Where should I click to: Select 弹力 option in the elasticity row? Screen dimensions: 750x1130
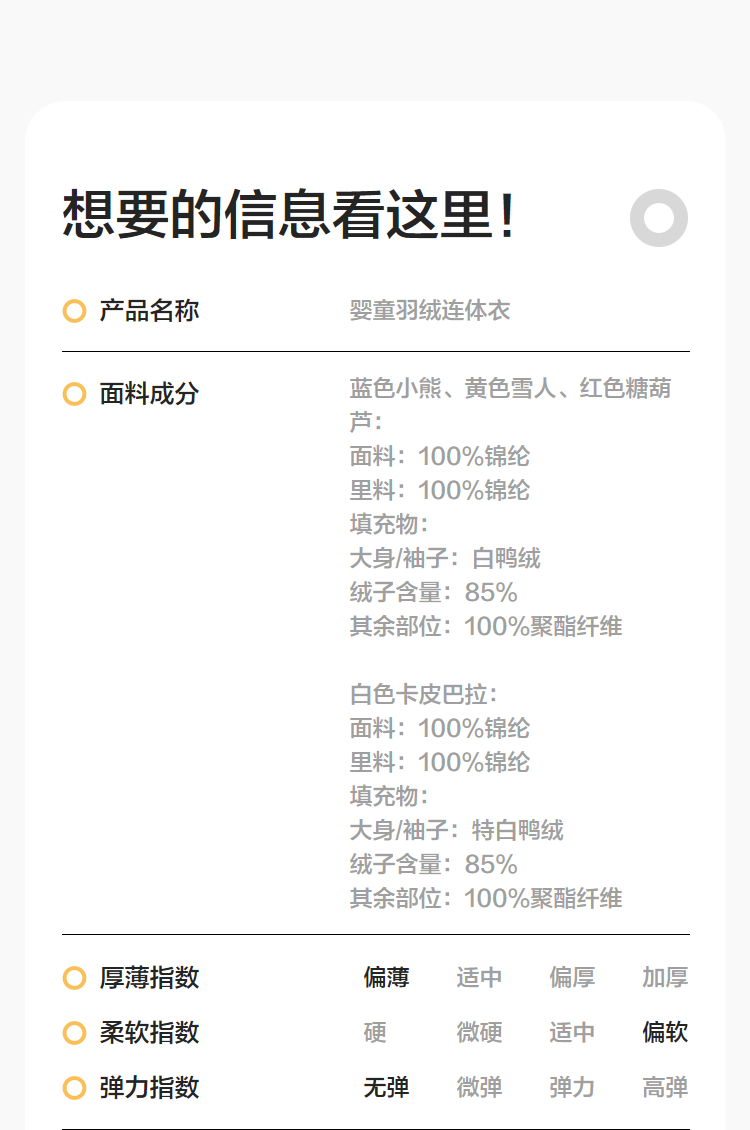coord(572,1088)
